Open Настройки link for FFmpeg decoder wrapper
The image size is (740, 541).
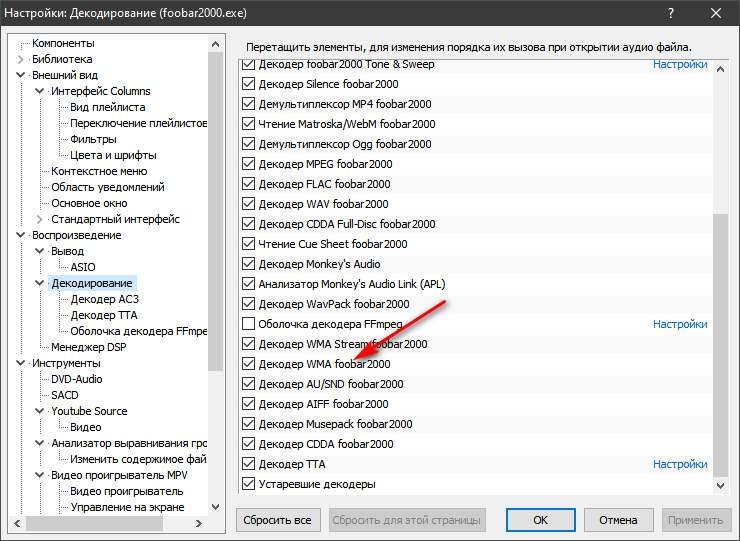(x=680, y=324)
